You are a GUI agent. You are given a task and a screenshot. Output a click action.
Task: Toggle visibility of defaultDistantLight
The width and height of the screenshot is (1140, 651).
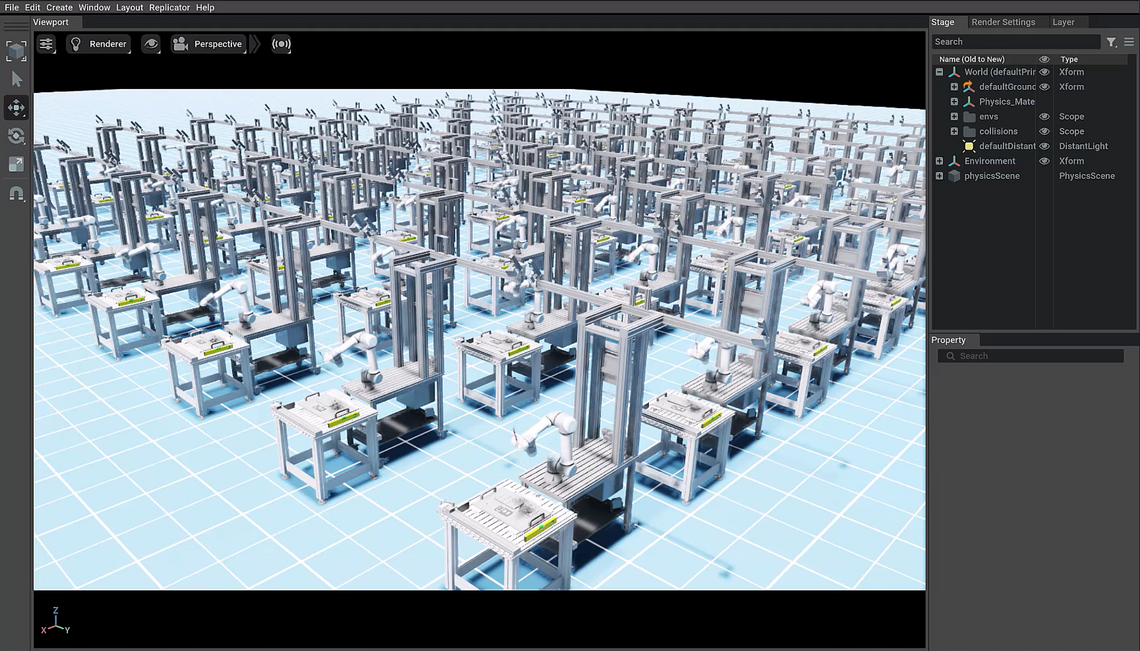point(1044,146)
